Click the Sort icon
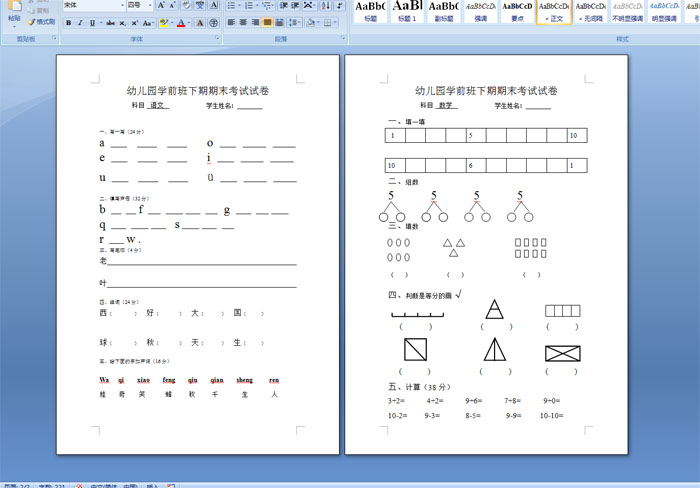The height and width of the screenshot is (488, 700). [326, 5]
